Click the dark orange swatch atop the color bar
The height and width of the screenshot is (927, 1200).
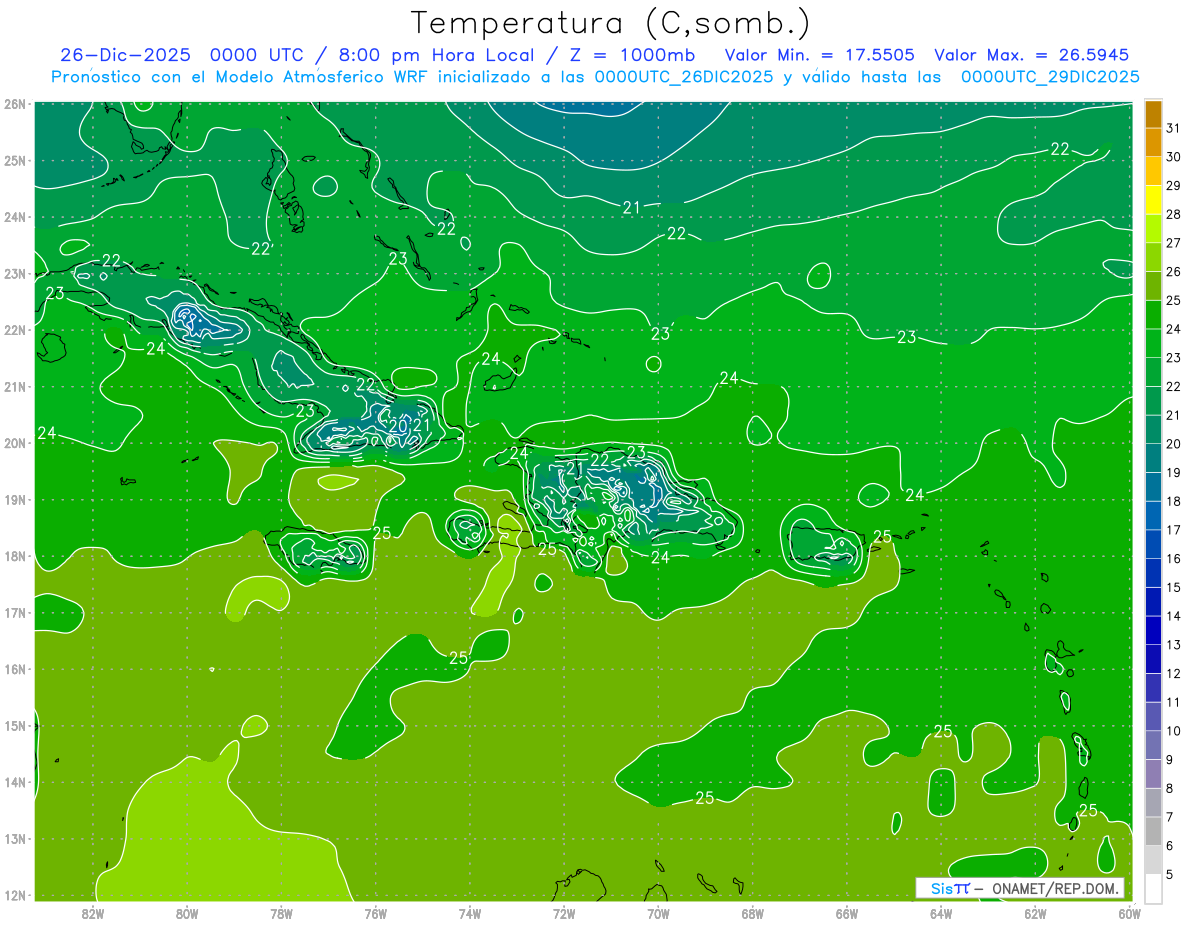pyautogui.click(x=1153, y=114)
